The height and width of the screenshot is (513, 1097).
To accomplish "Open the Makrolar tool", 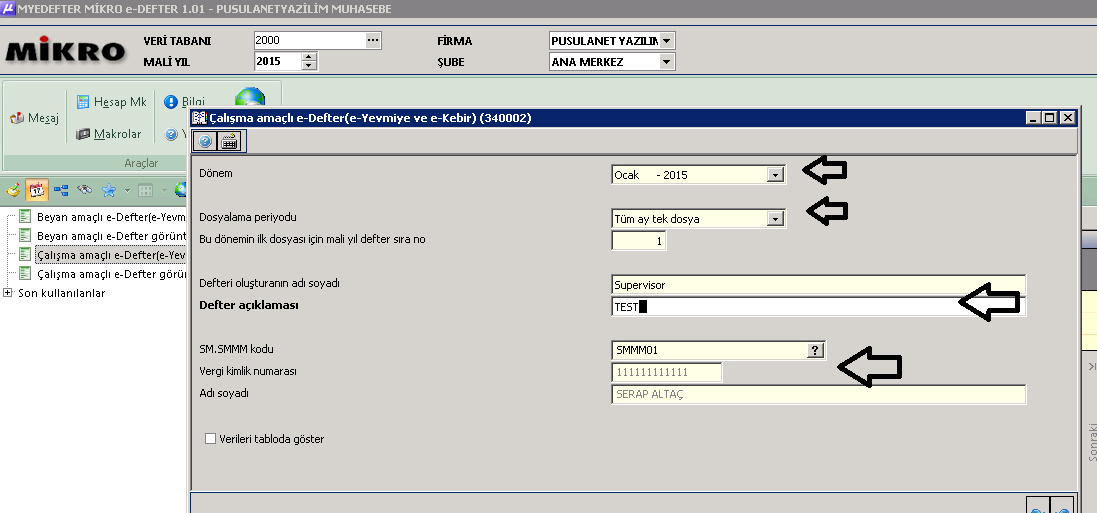I will [x=108, y=134].
